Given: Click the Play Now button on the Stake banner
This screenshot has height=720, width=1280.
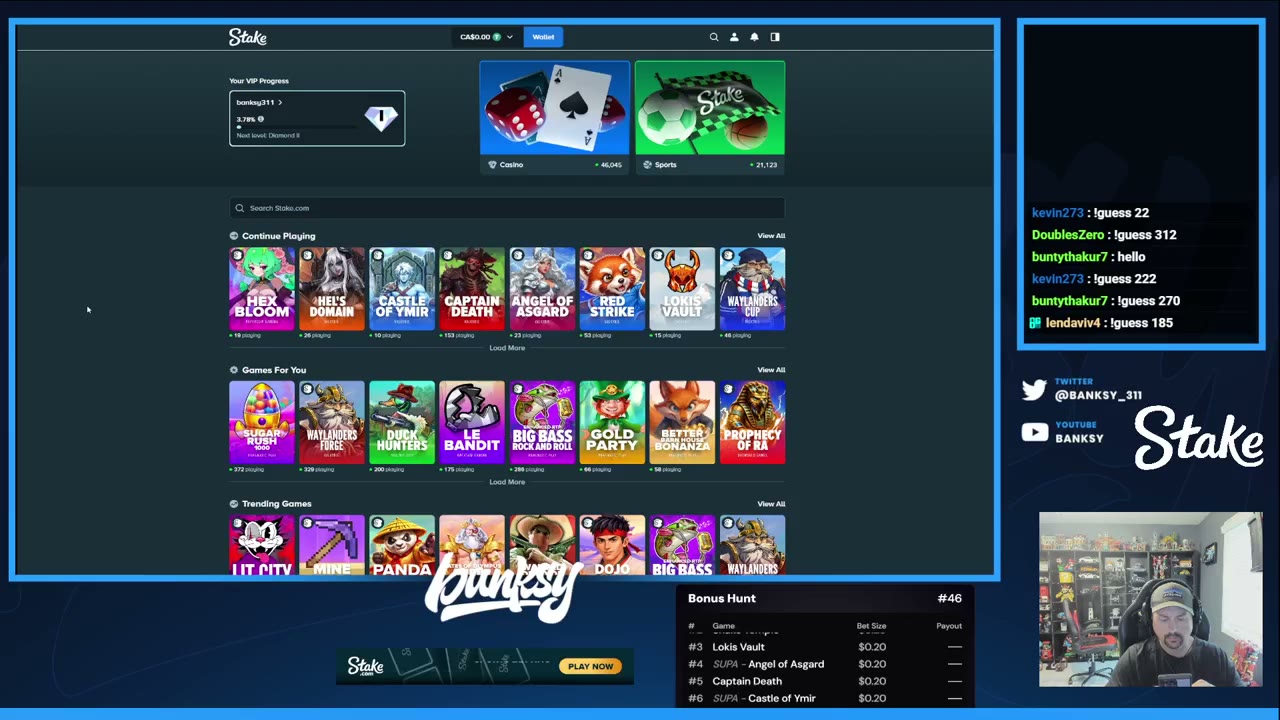Looking at the screenshot, I should pyautogui.click(x=590, y=666).
